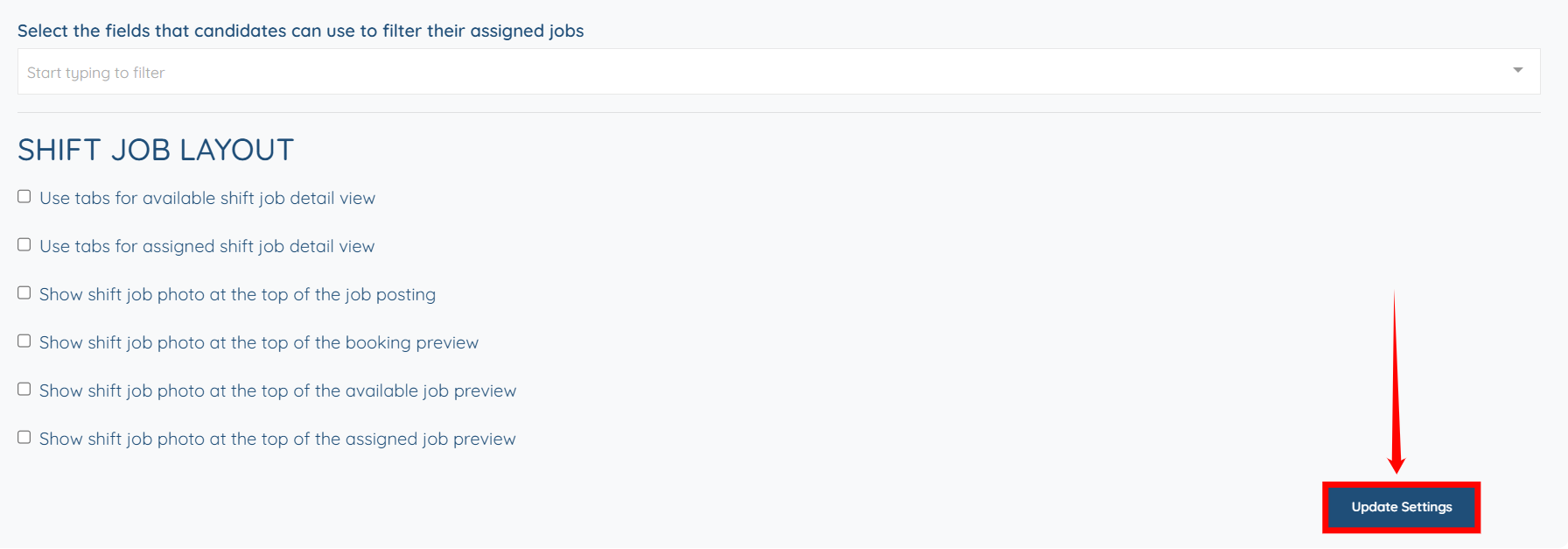Check box for photo atop assigned job preview

pos(24,438)
